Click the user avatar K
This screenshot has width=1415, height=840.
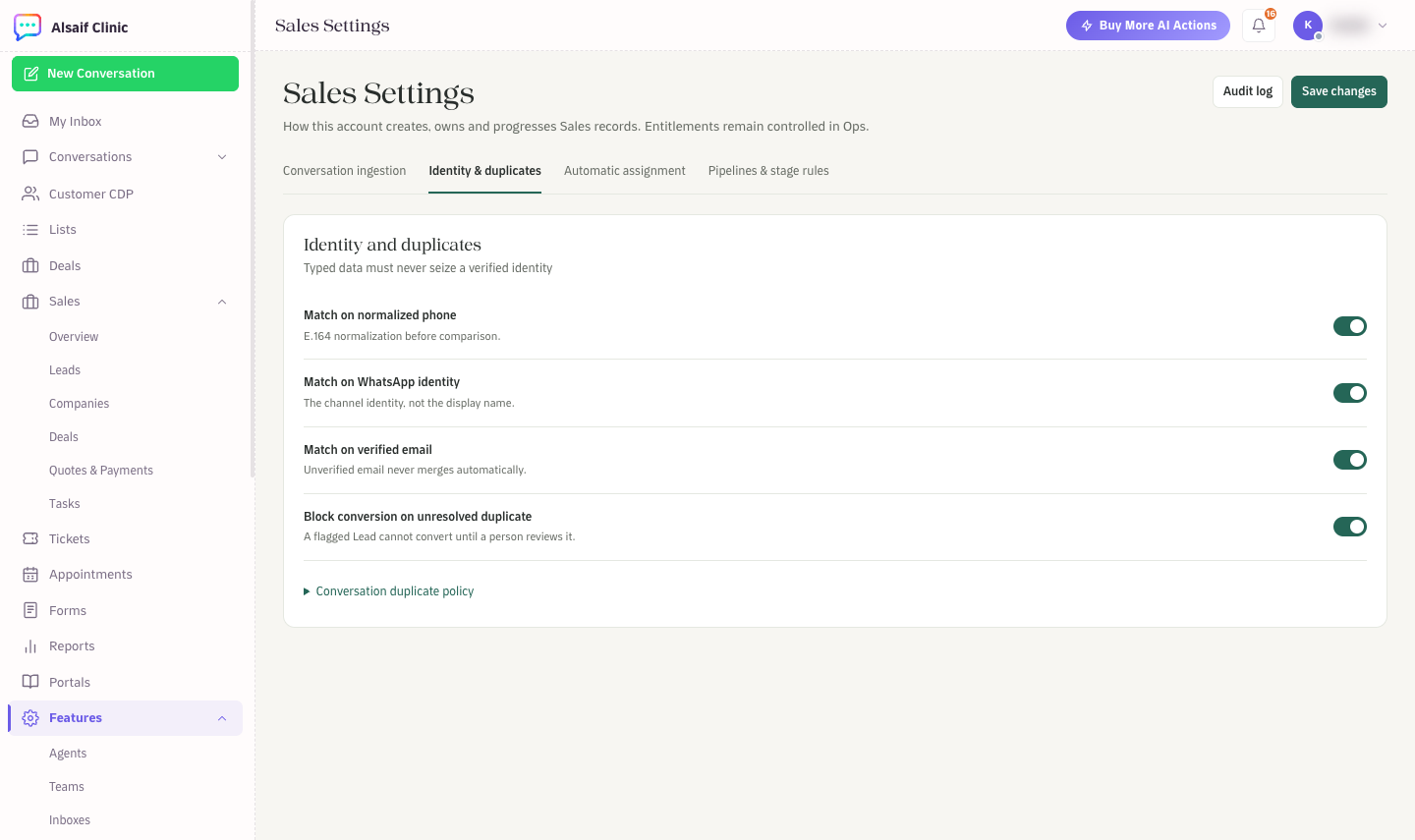(x=1308, y=26)
